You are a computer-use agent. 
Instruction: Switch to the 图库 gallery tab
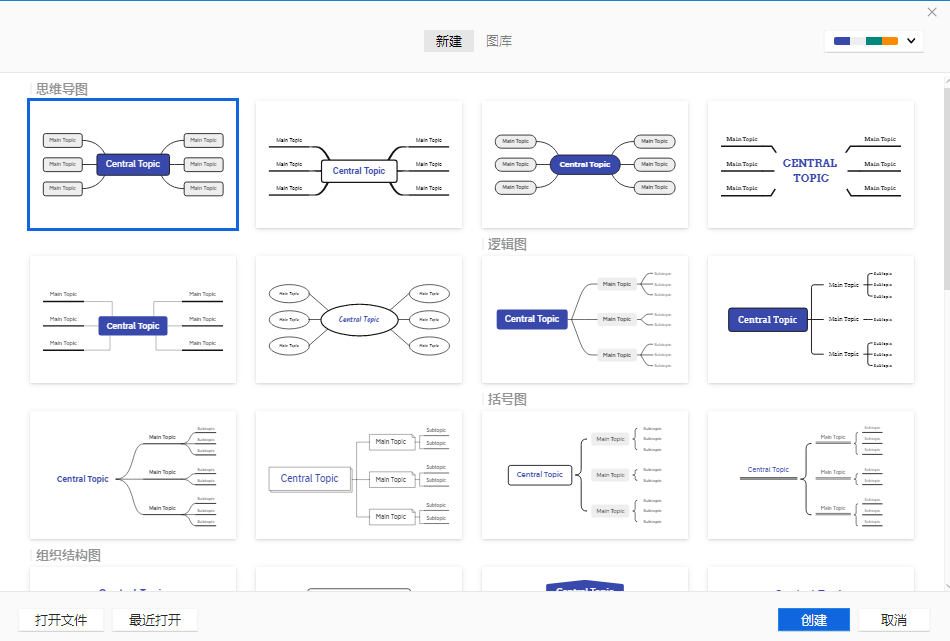pyautogui.click(x=499, y=41)
